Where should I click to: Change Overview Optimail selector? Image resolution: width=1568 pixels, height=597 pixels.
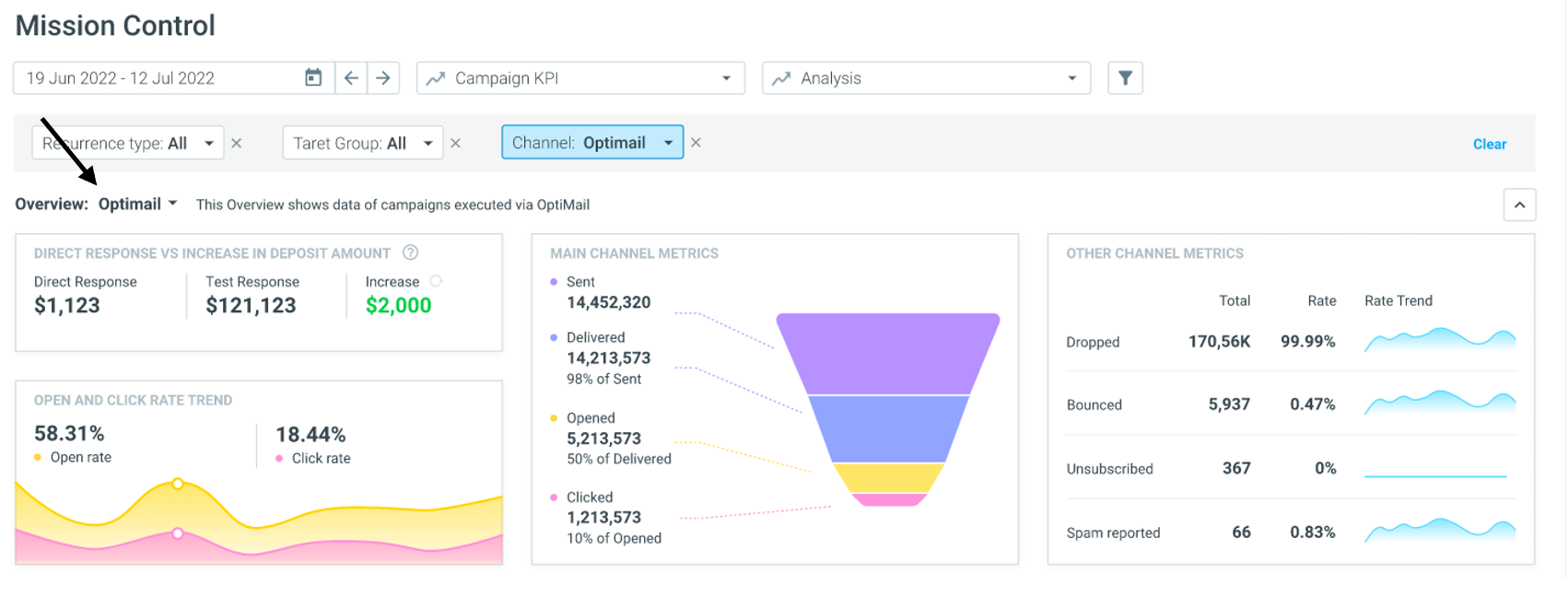[x=137, y=204]
